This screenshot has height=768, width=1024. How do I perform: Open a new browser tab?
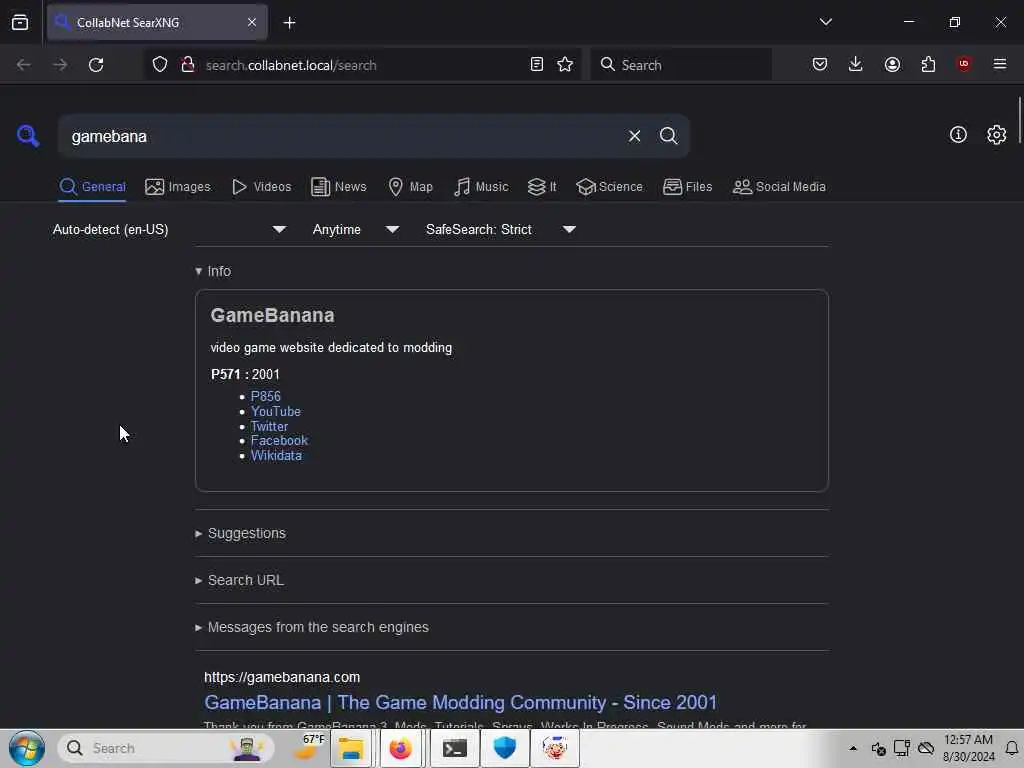(x=289, y=23)
